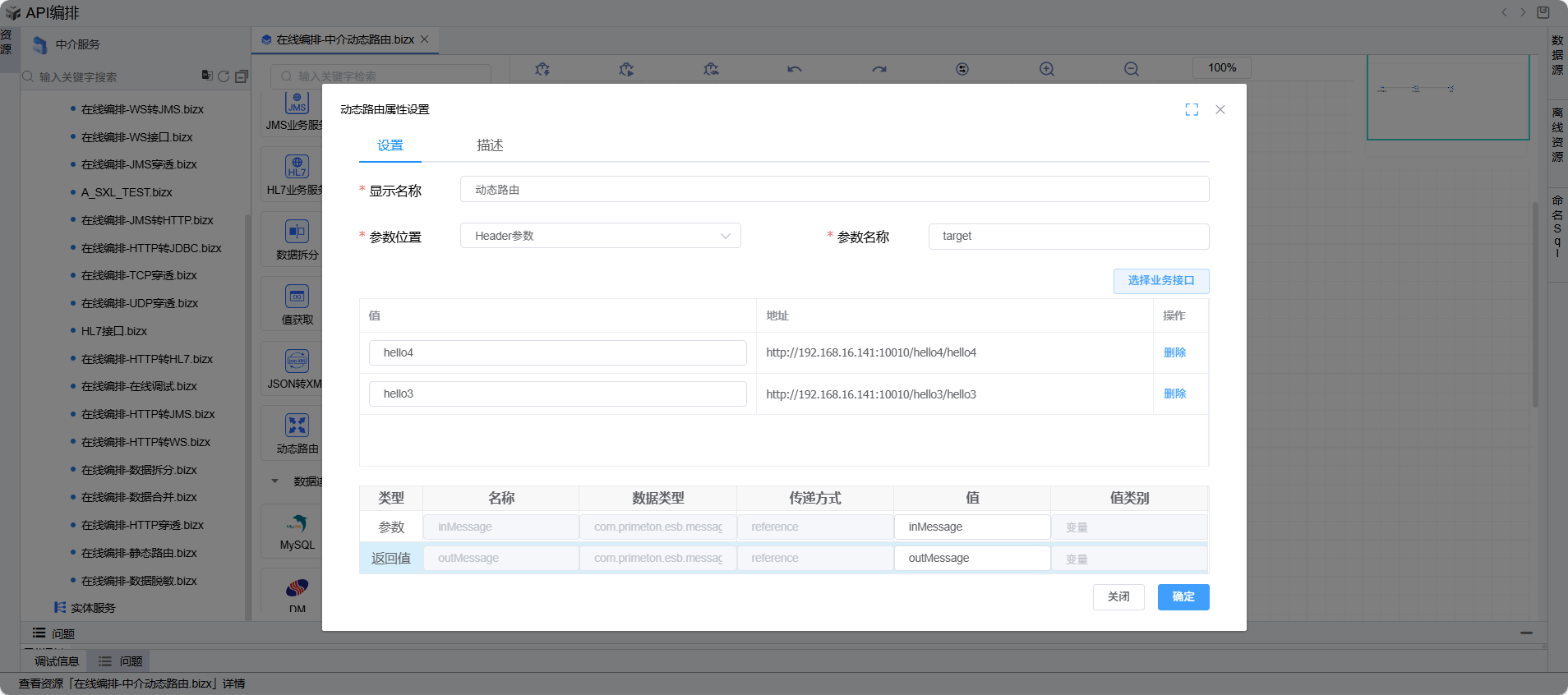Open the 参数位置 dropdown
This screenshot has width=1568, height=695.
click(x=600, y=236)
